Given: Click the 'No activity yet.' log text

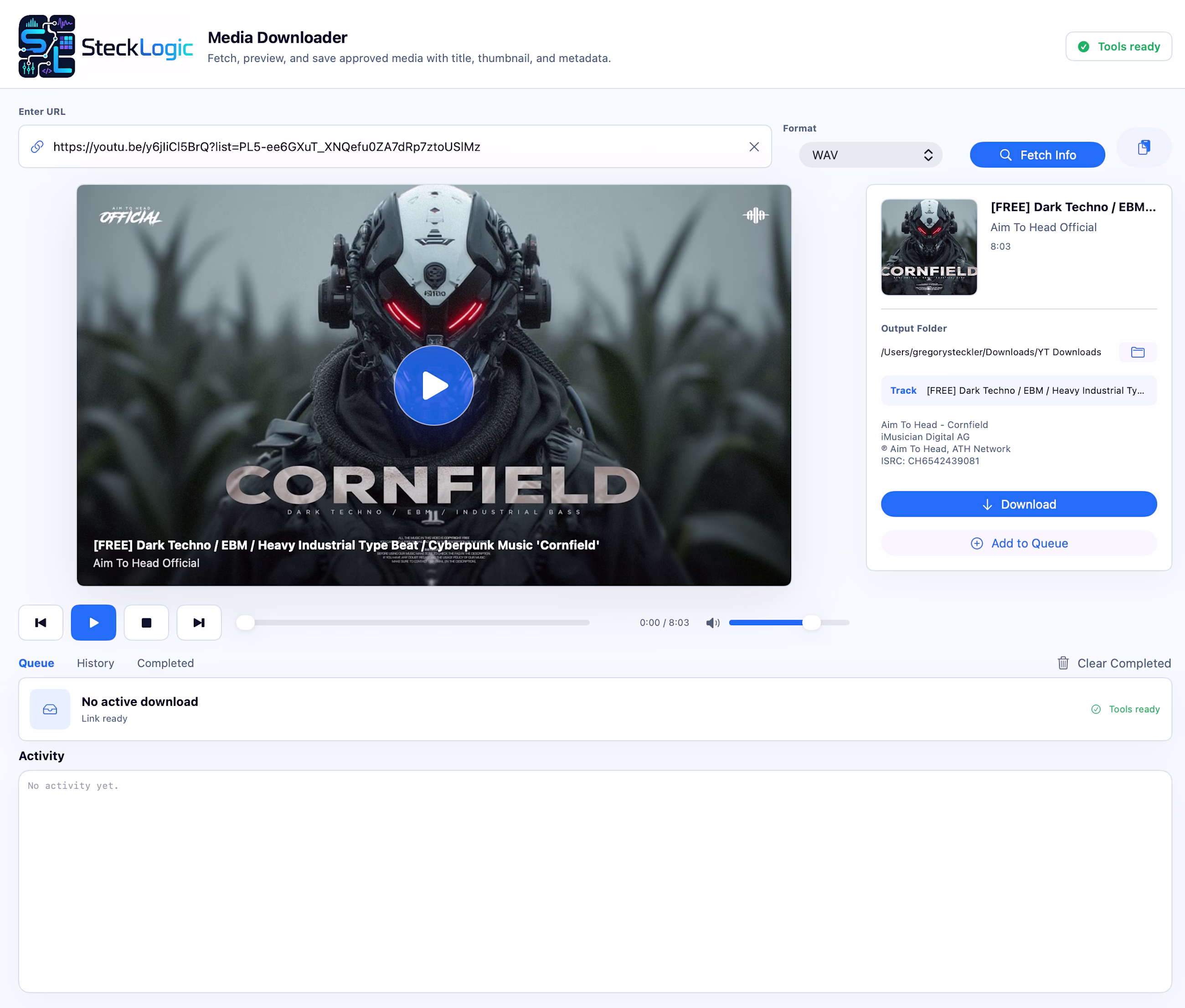Looking at the screenshot, I should [x=73, y=786].
